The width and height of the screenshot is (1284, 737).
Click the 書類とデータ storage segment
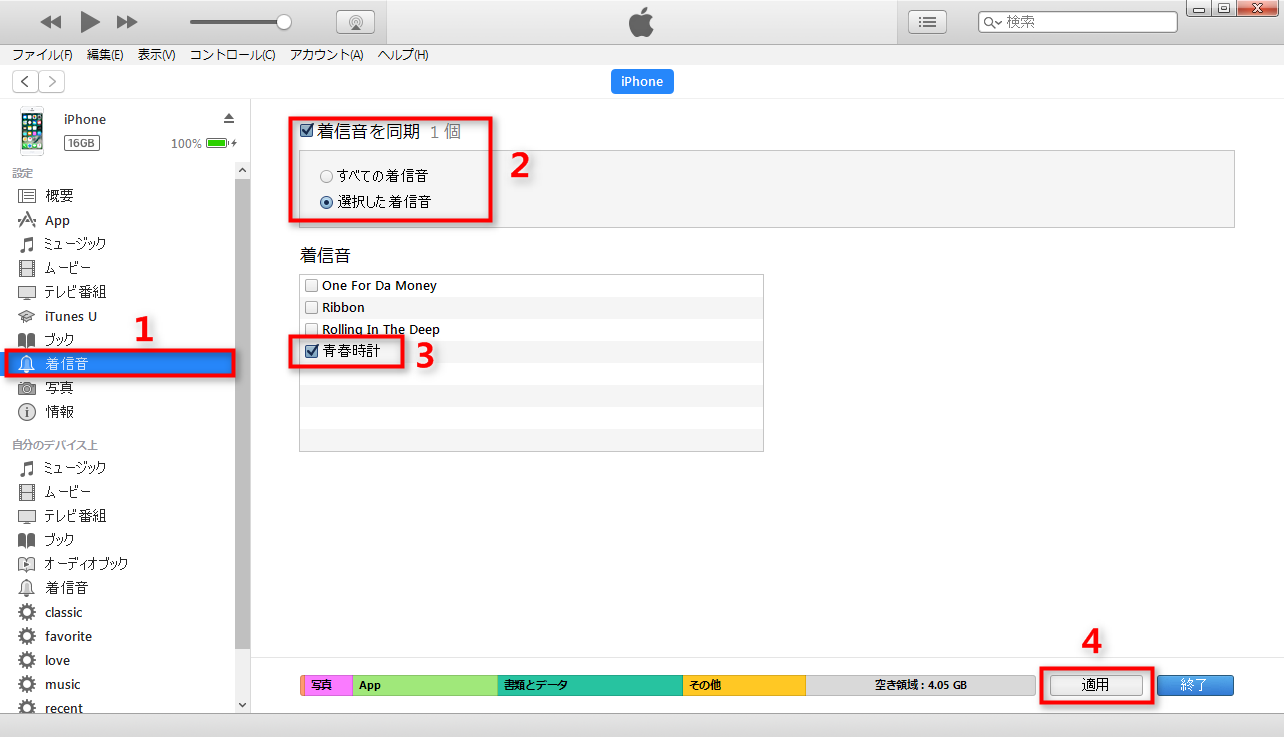click(590, 685)
